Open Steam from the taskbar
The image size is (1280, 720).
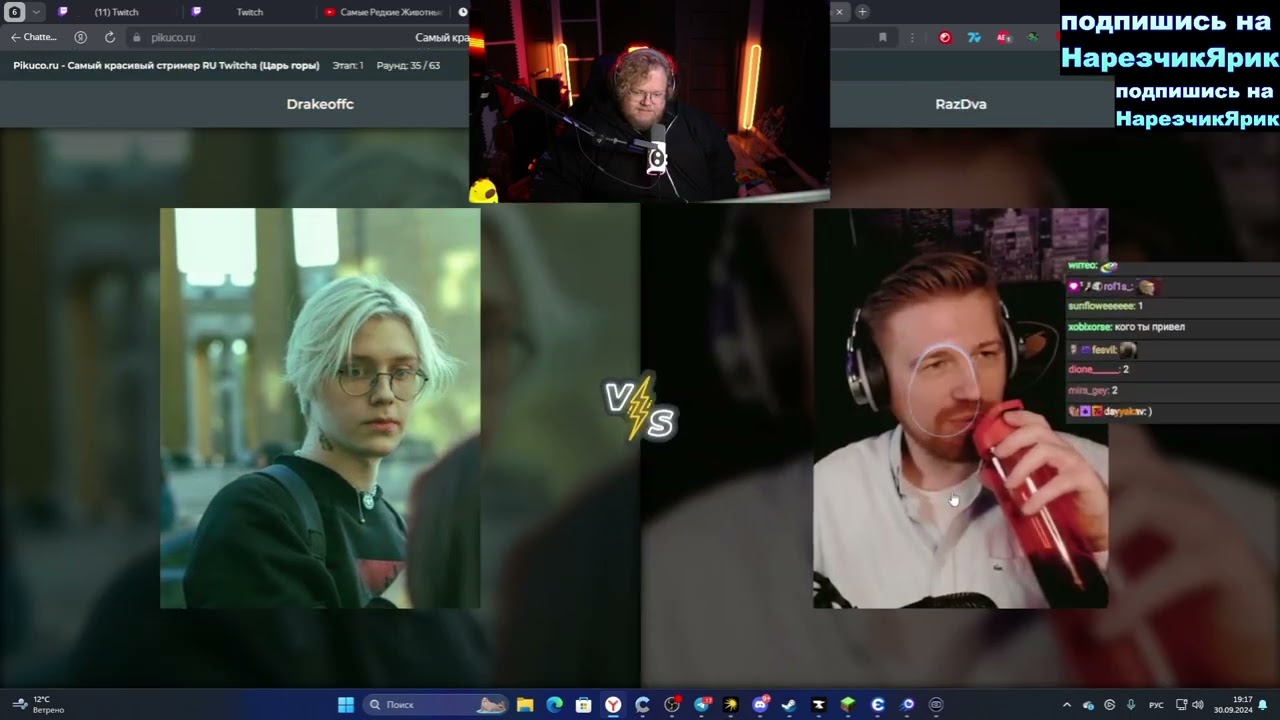(x=789, y=704)
